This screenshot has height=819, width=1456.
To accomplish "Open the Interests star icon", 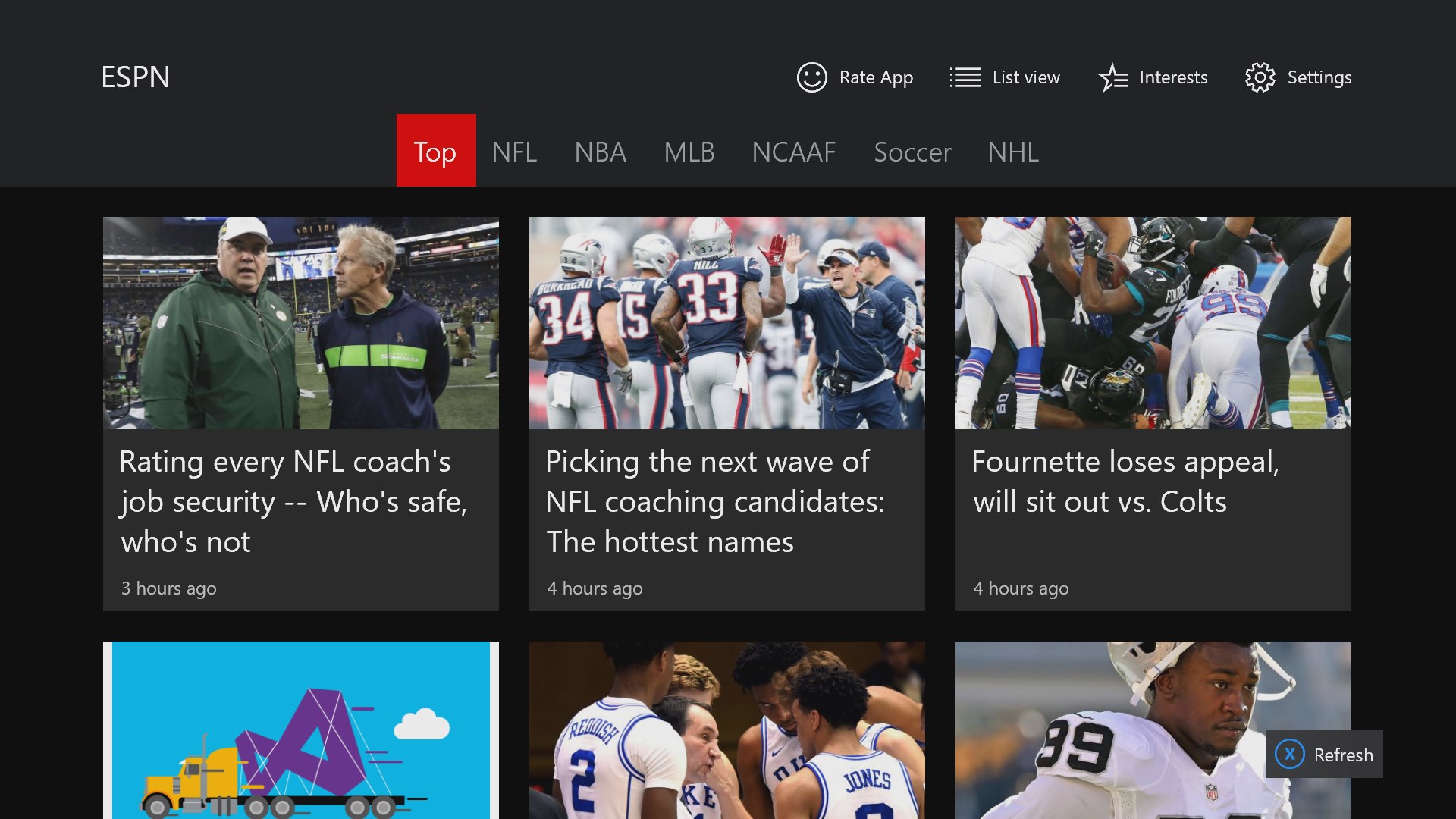I will point(1112,77).
